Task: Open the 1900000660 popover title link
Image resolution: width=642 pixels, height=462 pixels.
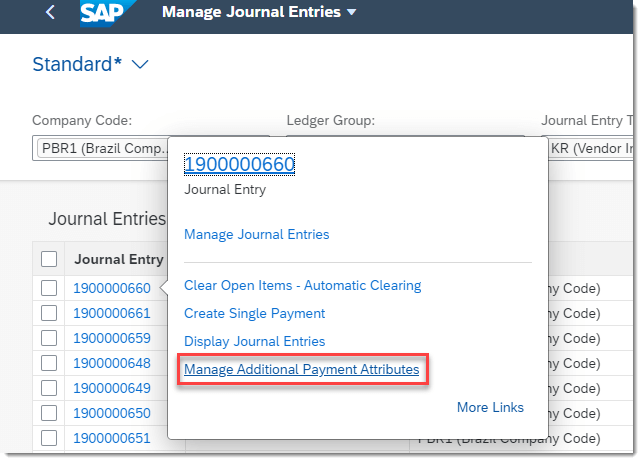Action: pos(240,164)
